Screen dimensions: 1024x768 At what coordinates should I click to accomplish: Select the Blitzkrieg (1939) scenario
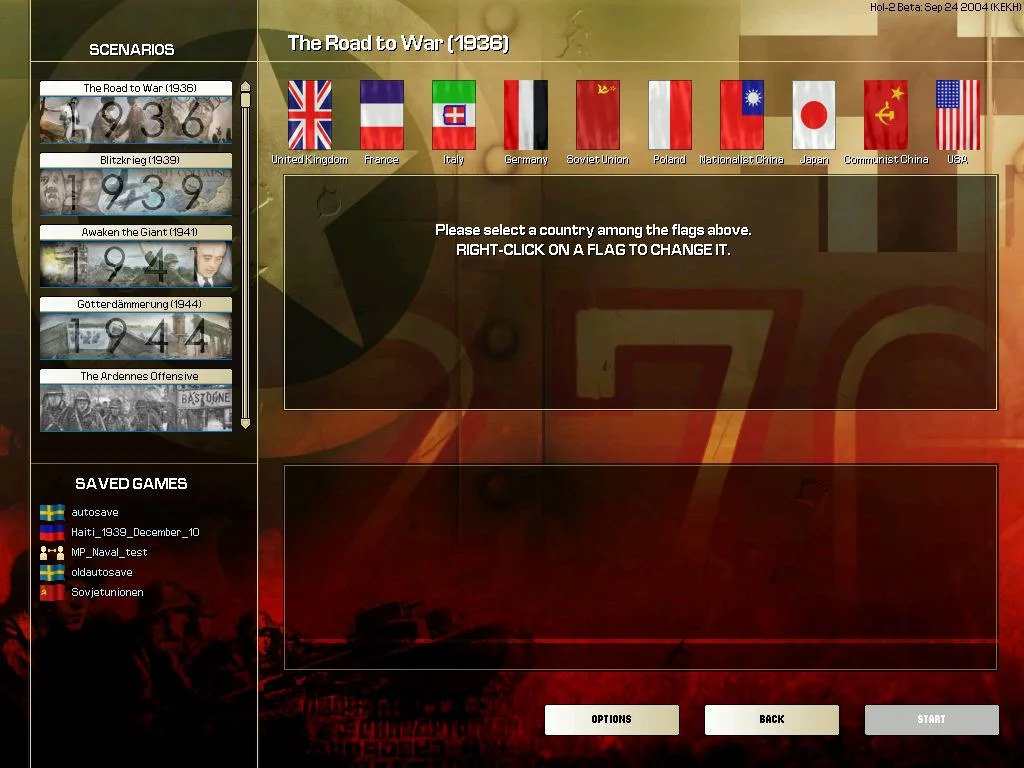tap(135, 185)
